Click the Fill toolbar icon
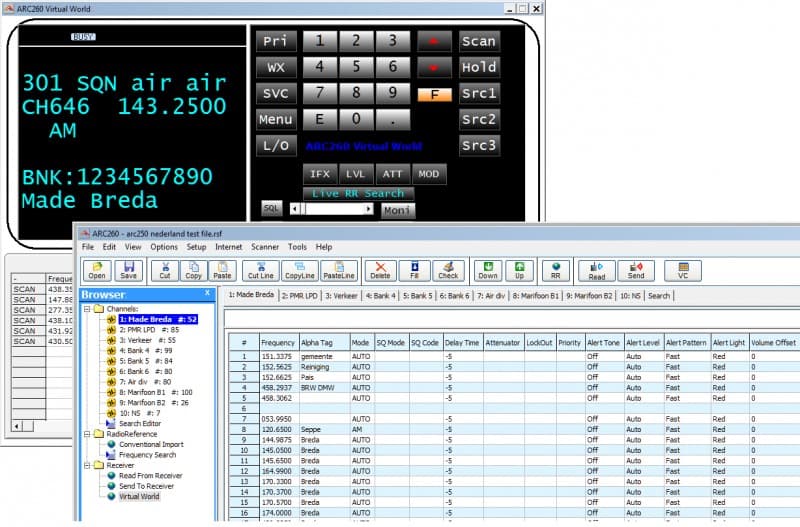This screenshot has height=527, width=800. 414,270
